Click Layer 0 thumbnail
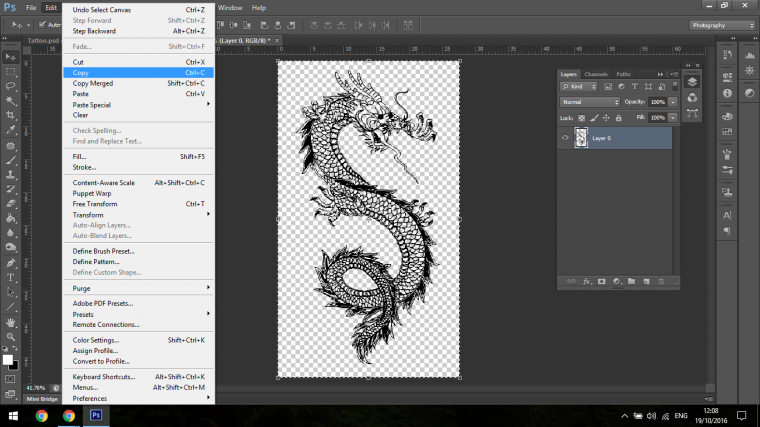Viewport: 760px width, 427px height. (x=581, y=138)
